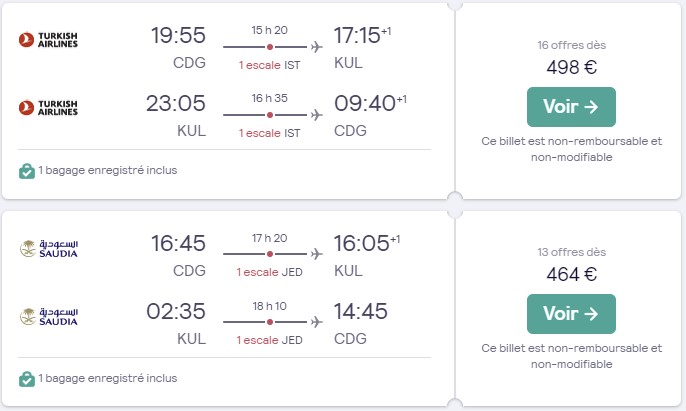Select '1 escale IST' on outbound Turkish flight
This screenshot has width=686, height=411.
[x=269, y=65]
